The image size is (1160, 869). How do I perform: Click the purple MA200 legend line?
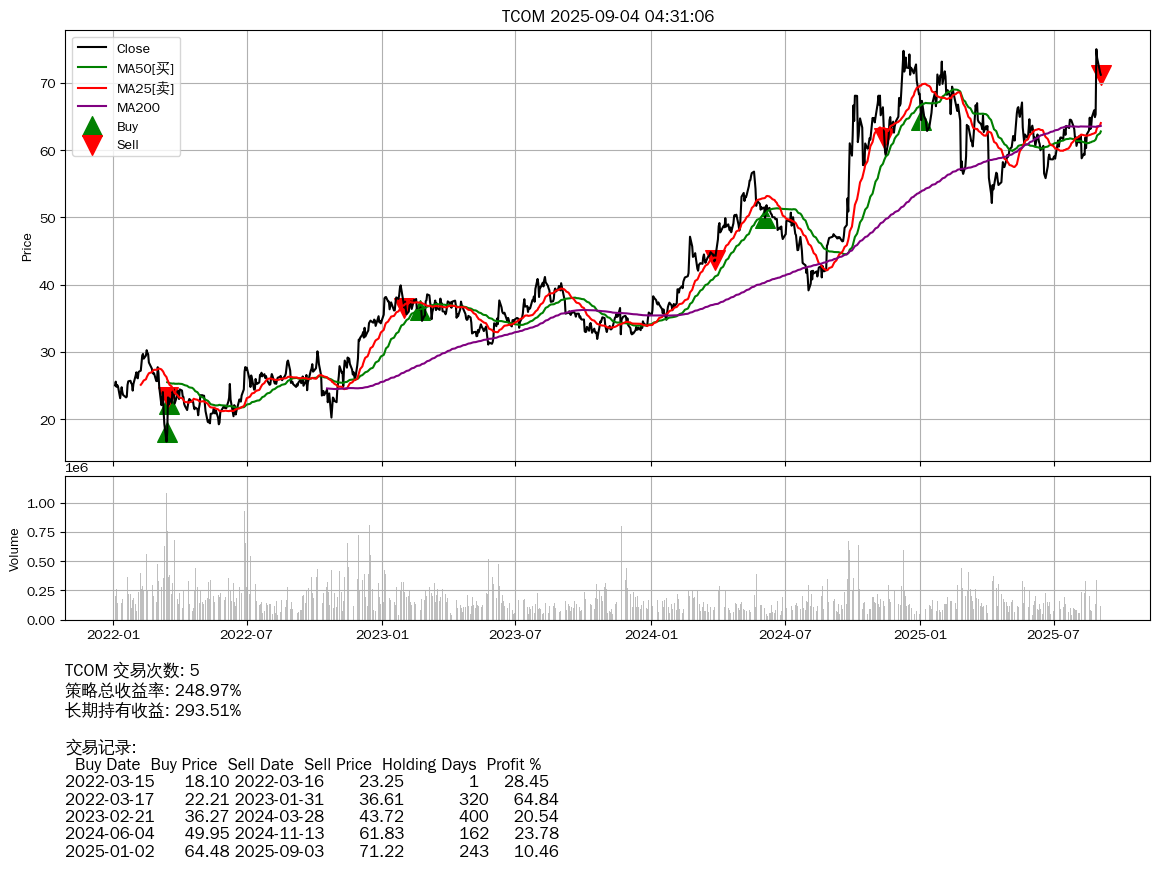[92, 107]
